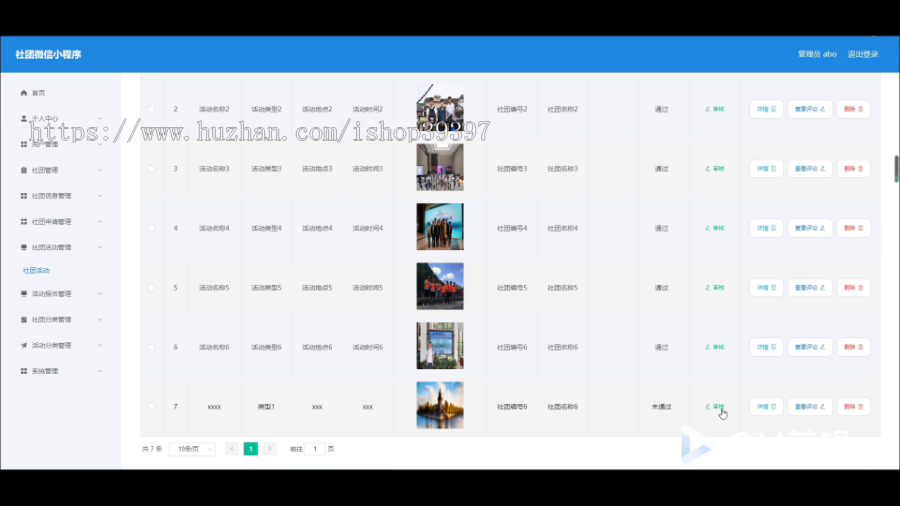Click 审核 for the 未通过 row 7

(715, 407)
